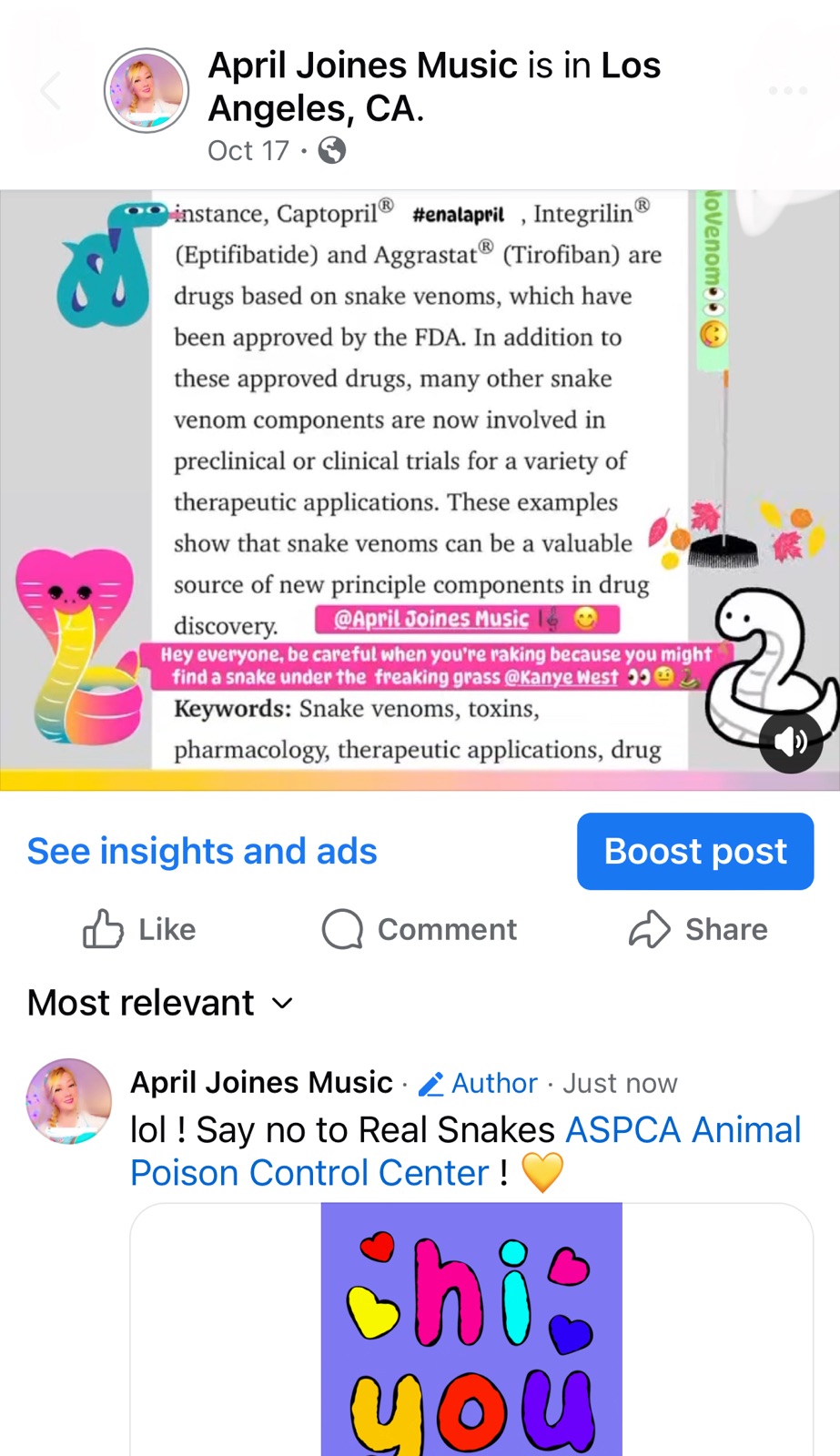The image size is (840, 1456).
Task: Tap the commenter's profile avatar
Action: [68, 1101]
